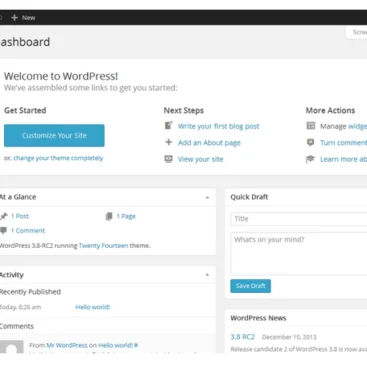Click the plus New icon in admin bar
The height and width of the screenshot is (367, 367).
click(x=14, y=18)
